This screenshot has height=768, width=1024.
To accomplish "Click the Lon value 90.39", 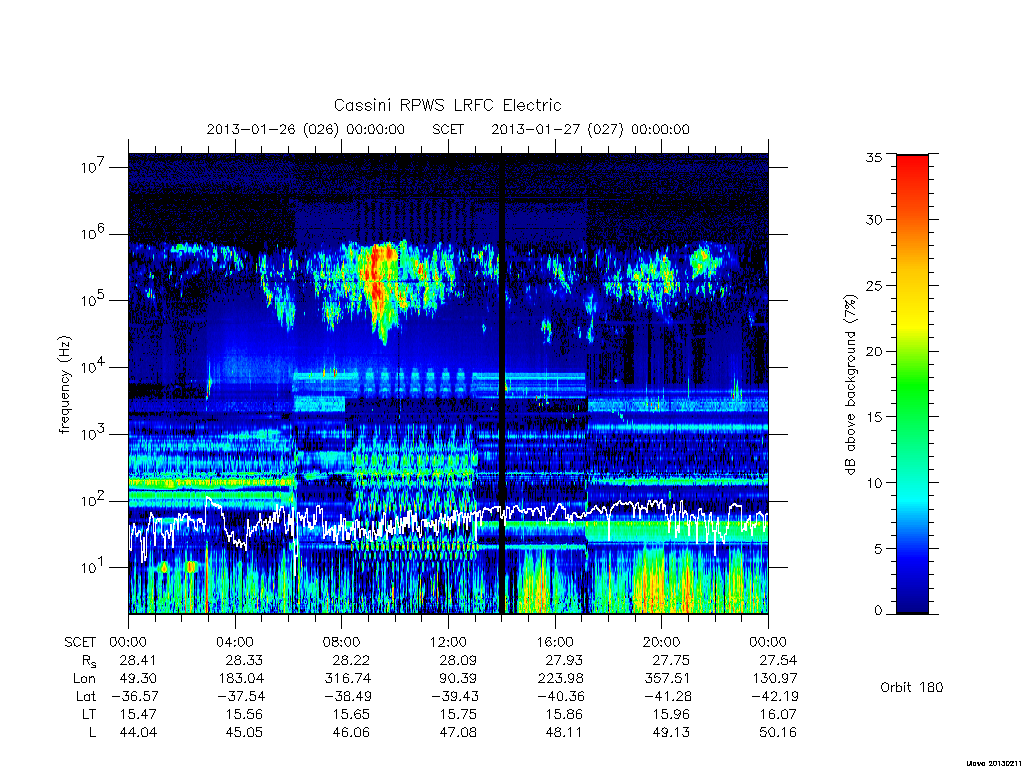I will pos(457,679).
